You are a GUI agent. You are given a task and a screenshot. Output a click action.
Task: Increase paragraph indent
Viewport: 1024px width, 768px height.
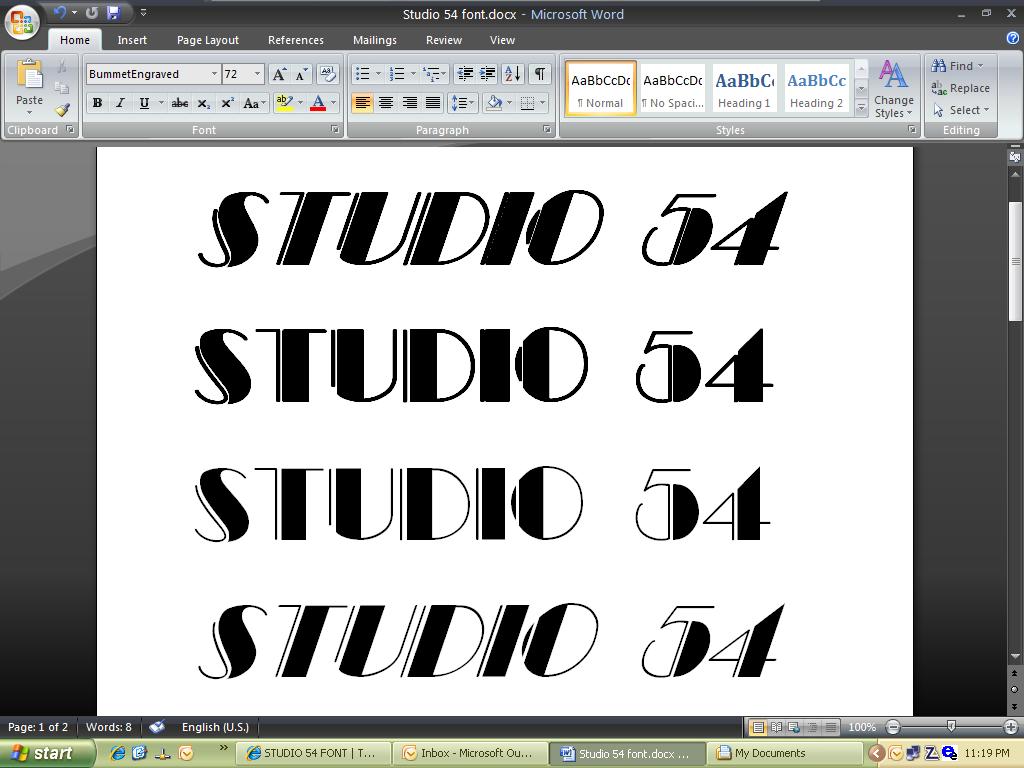pos(487,74)
